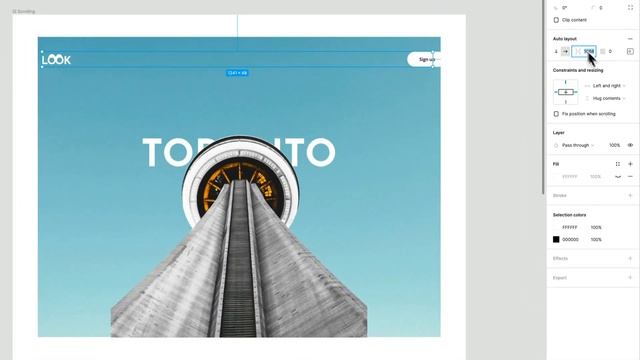
Task: Open fill styles icon in Fill section
Action: [x=618, y=164]
